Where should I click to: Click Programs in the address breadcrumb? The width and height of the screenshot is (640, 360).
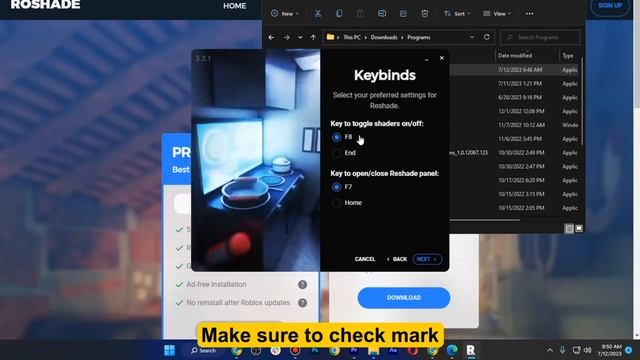[418, 37]
